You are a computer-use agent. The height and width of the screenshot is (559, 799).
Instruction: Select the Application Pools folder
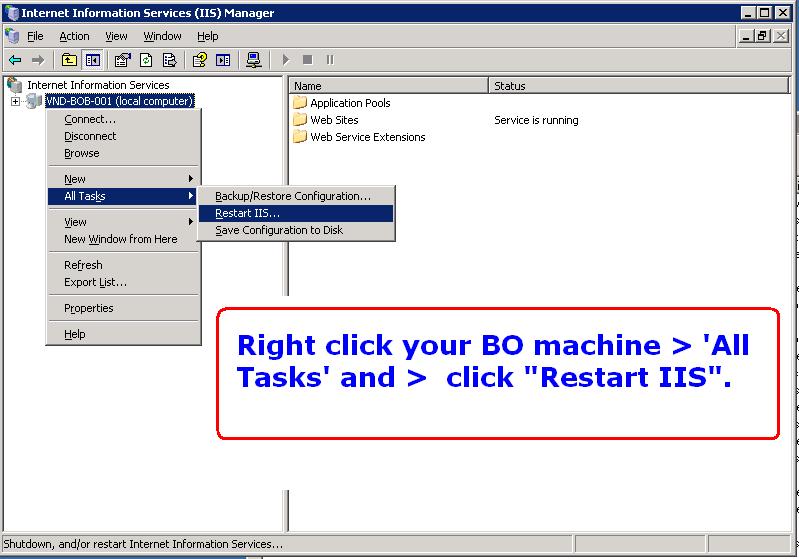point(342,103)
